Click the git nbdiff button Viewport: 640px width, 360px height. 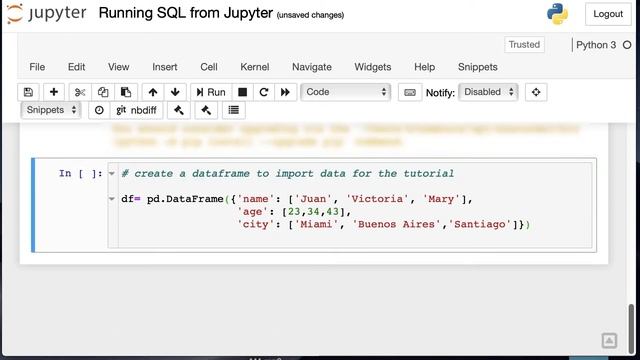point(136,110)
